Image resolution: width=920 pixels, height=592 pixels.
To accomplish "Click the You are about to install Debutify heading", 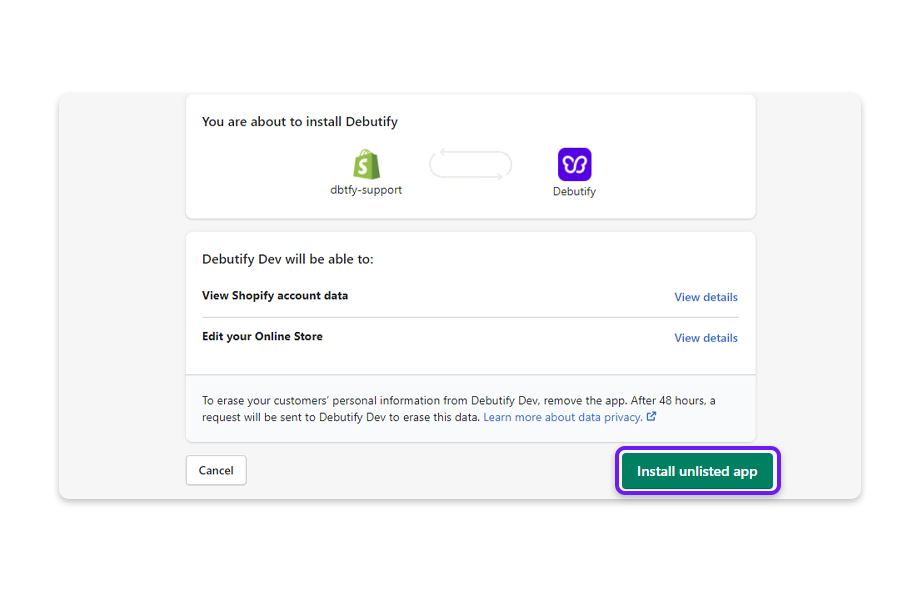I will (297, 121).
